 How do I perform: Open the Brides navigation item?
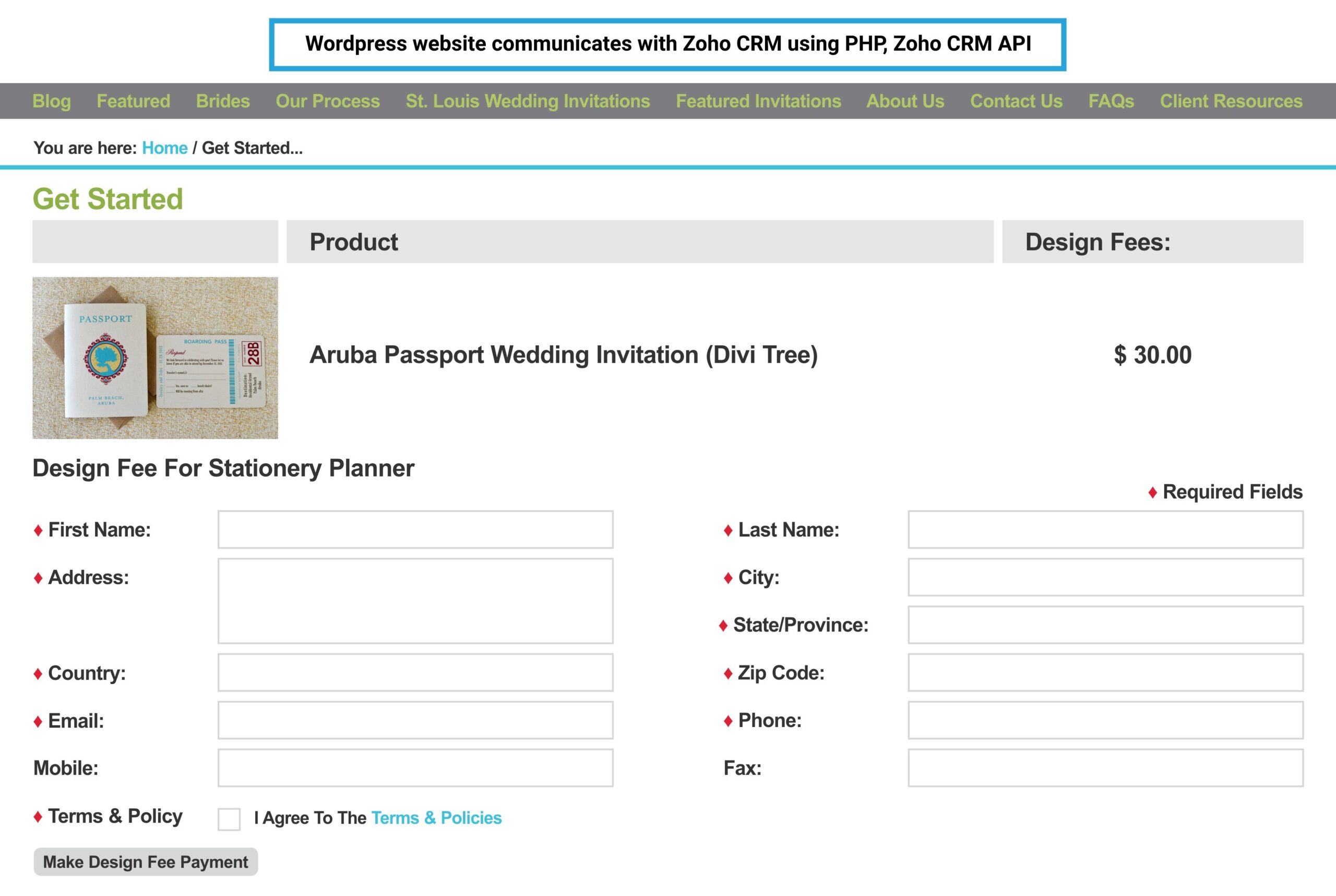(x=223, y=101)
